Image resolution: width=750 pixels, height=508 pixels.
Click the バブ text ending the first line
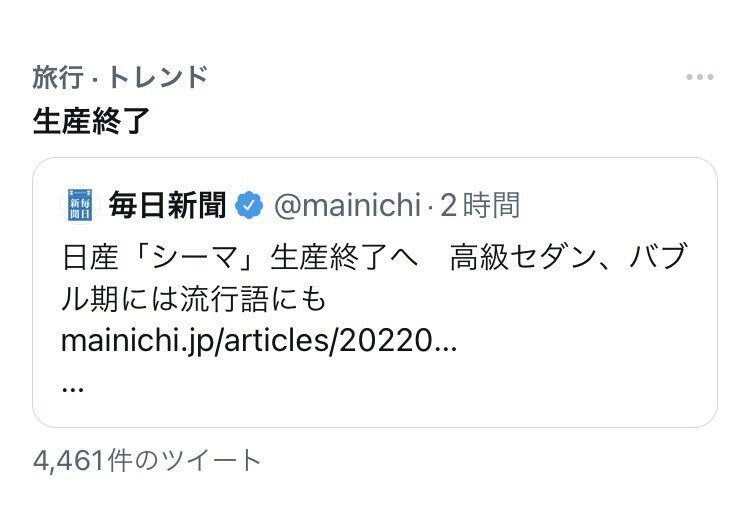658,259
